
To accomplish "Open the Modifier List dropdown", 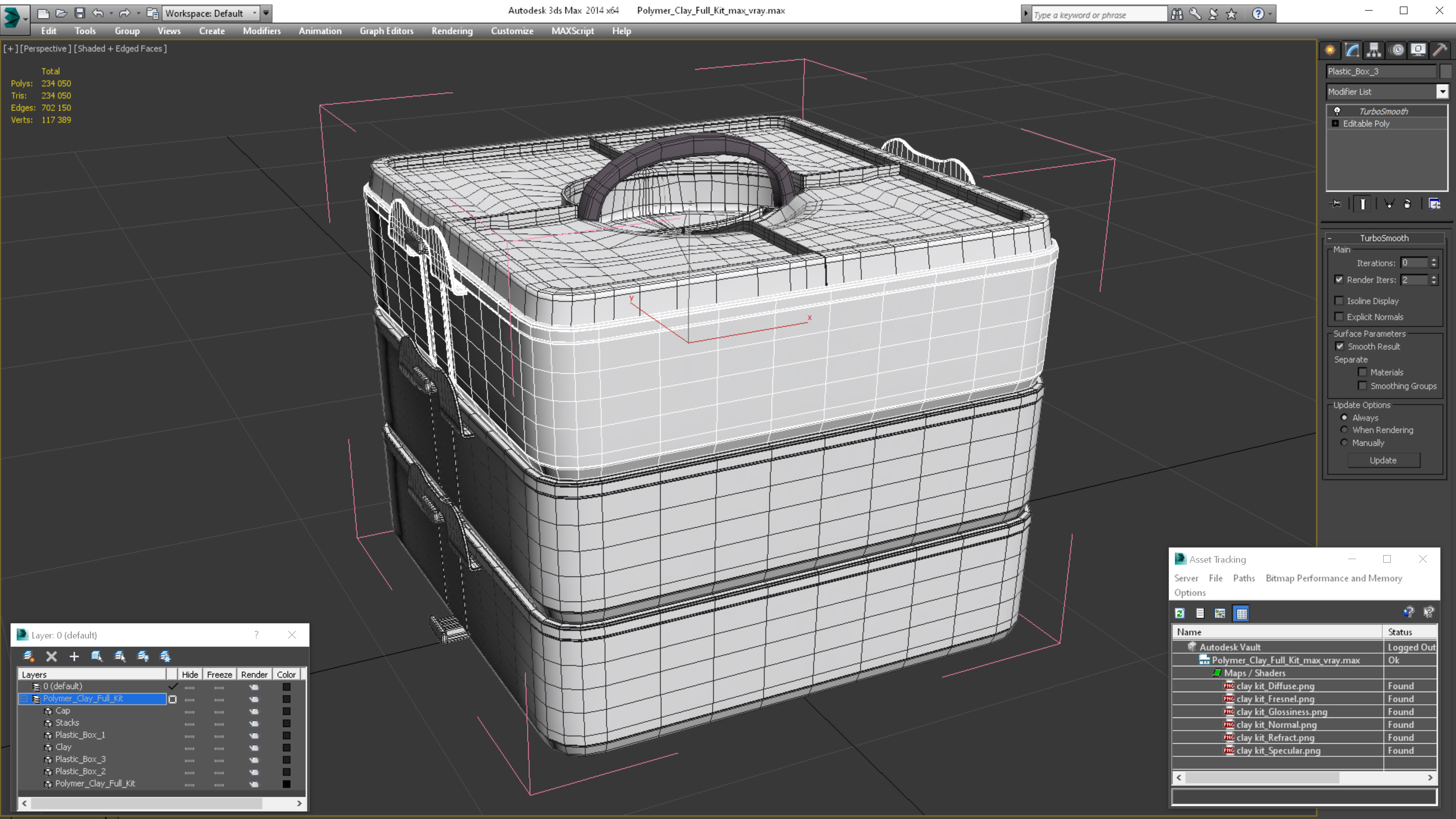I will coord(1442,92).
